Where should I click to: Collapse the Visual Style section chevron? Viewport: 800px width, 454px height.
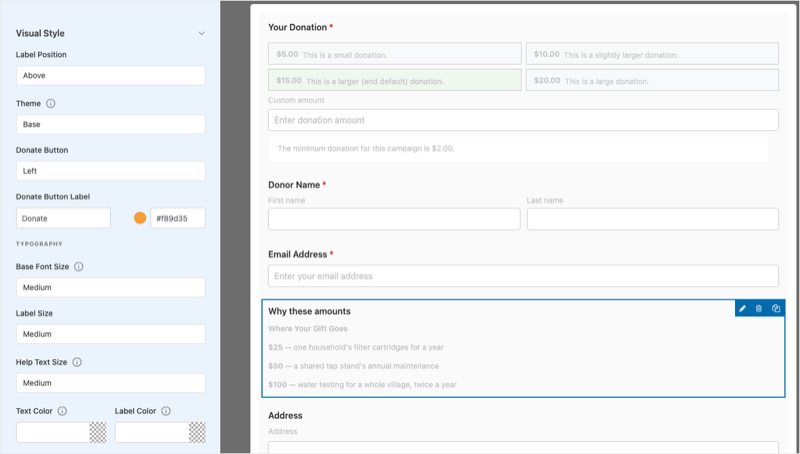202,34
